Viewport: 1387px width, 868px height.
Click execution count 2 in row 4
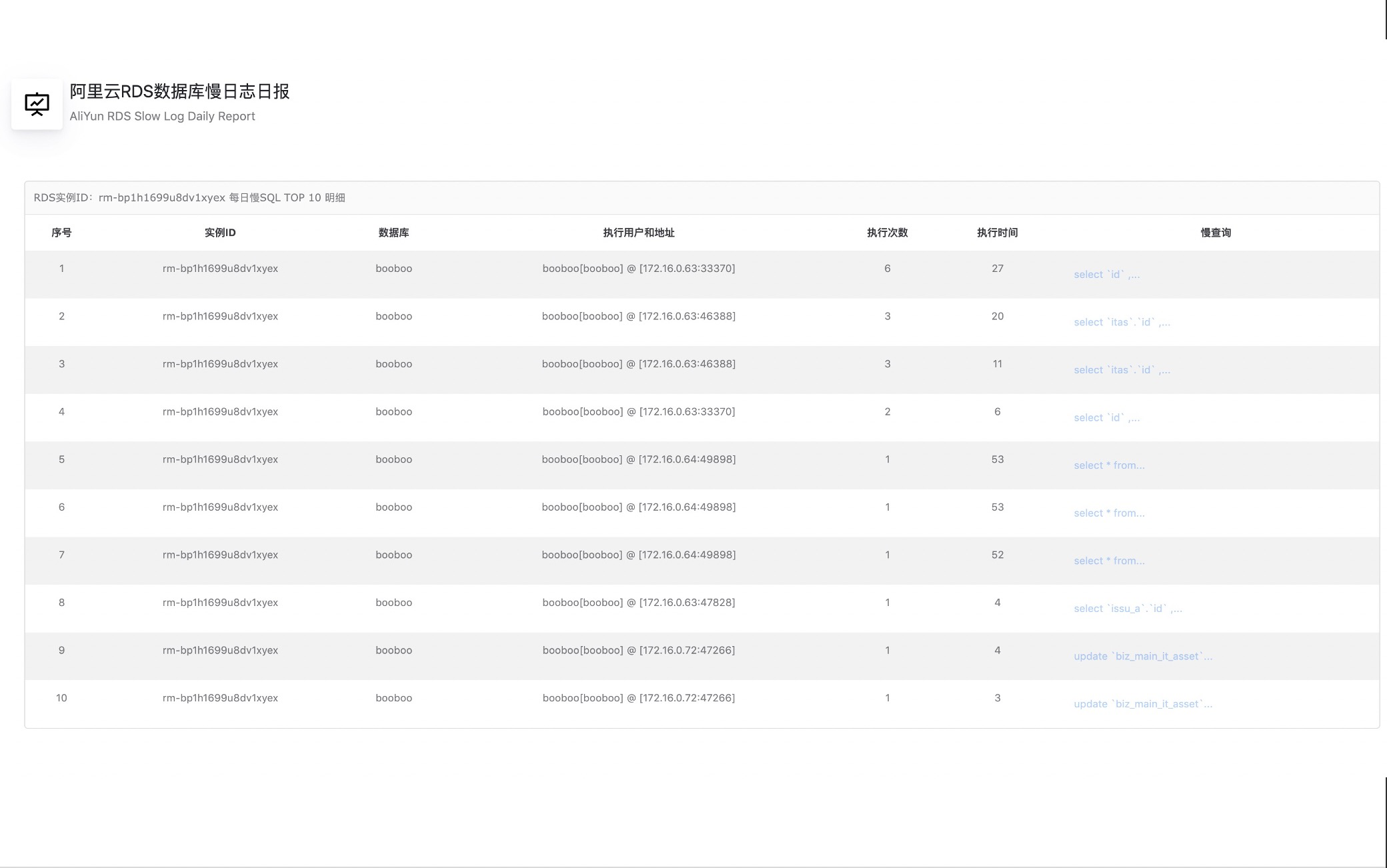[887, 411]
